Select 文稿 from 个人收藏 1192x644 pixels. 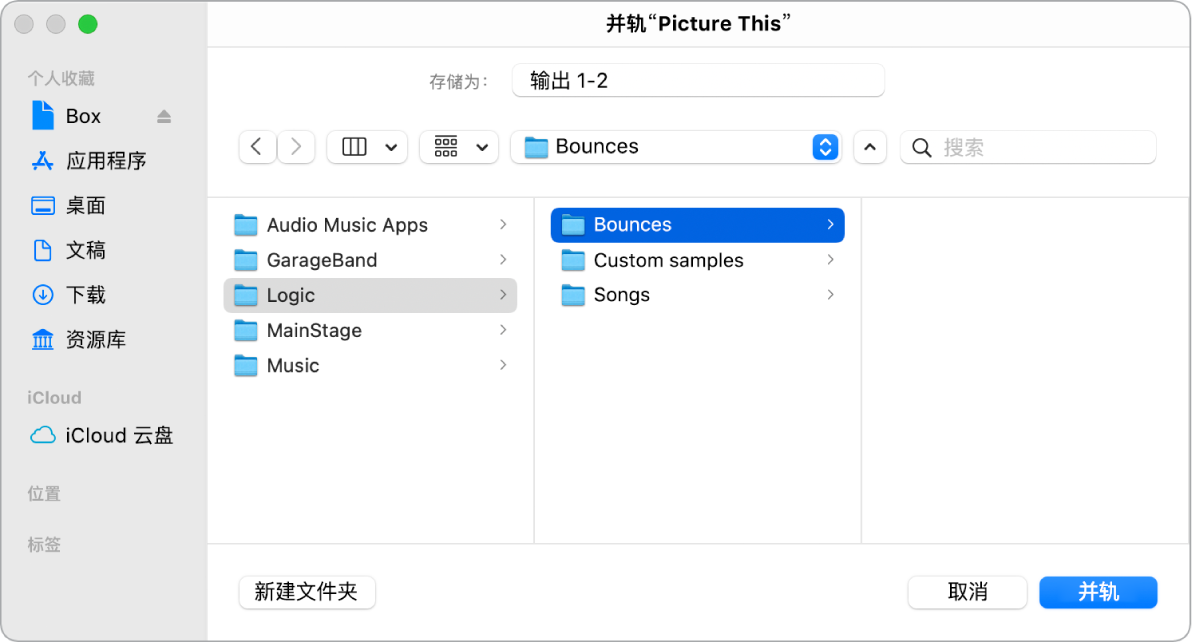tap(84, 250)
